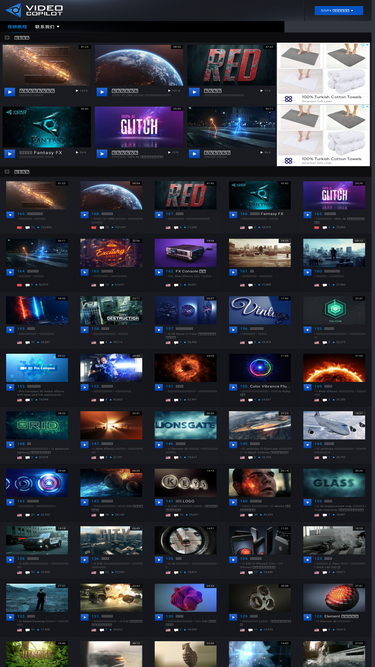This screenshot has width=375, height=667.
Task: Play the large featured RED tutorial
Action: point(194,92)
